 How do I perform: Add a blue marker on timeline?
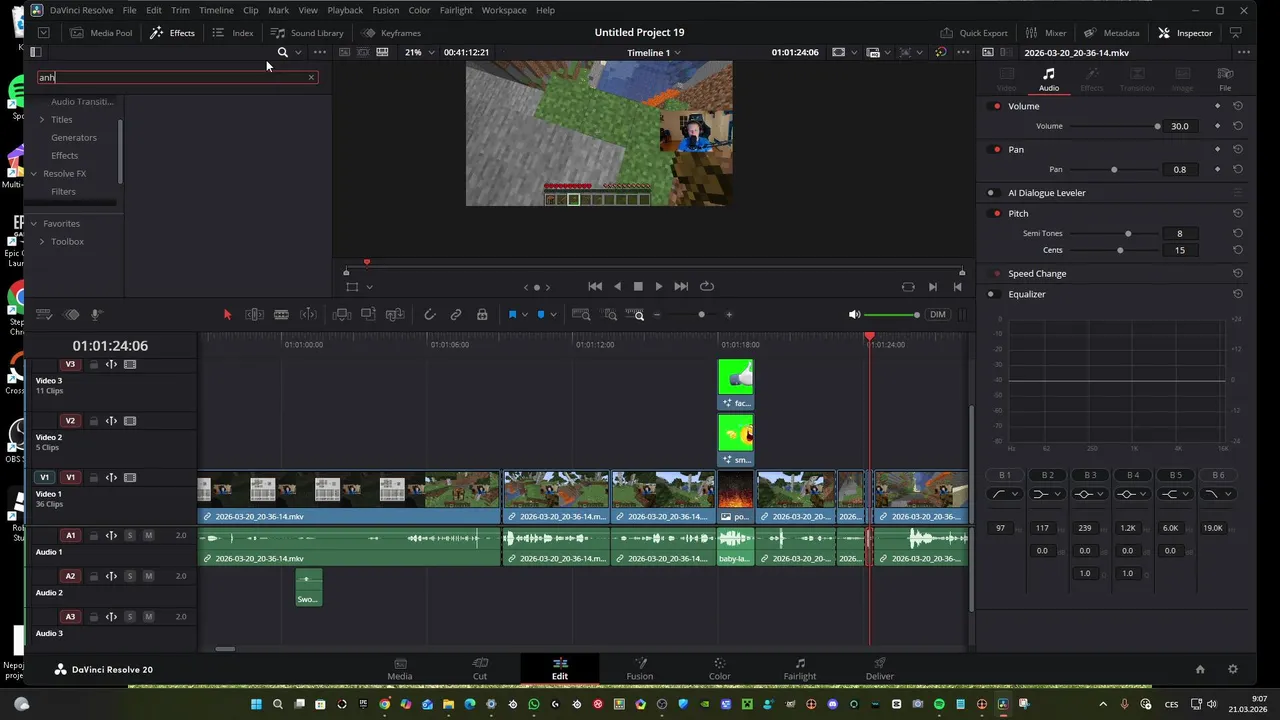[541, 315]
